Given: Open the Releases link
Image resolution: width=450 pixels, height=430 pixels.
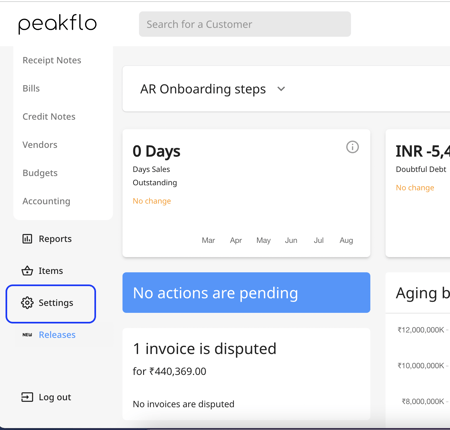Looking at the screenshot, I should (57, 335).
